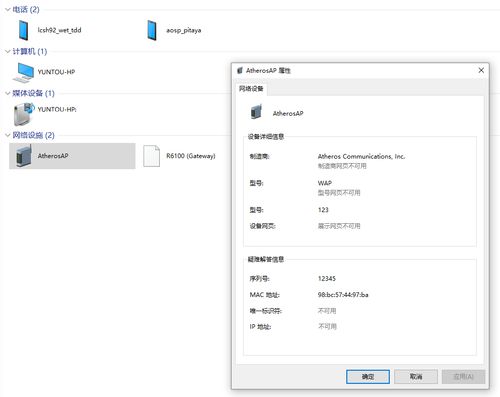This screenshot has width=500, height=397.
Task: Click the Atheros Communications, Inc. manufacturer text
Action: [361, 156]
